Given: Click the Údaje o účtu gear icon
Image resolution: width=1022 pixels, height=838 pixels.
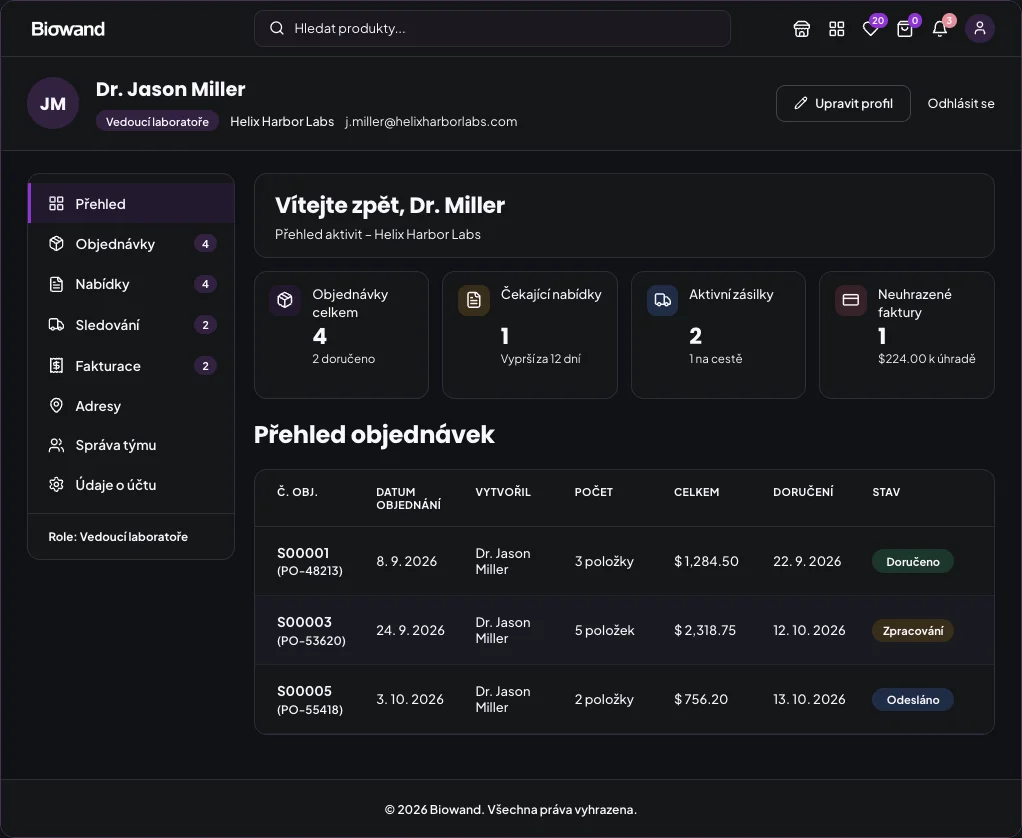Looking at the screenshot, I should [57, 485].
